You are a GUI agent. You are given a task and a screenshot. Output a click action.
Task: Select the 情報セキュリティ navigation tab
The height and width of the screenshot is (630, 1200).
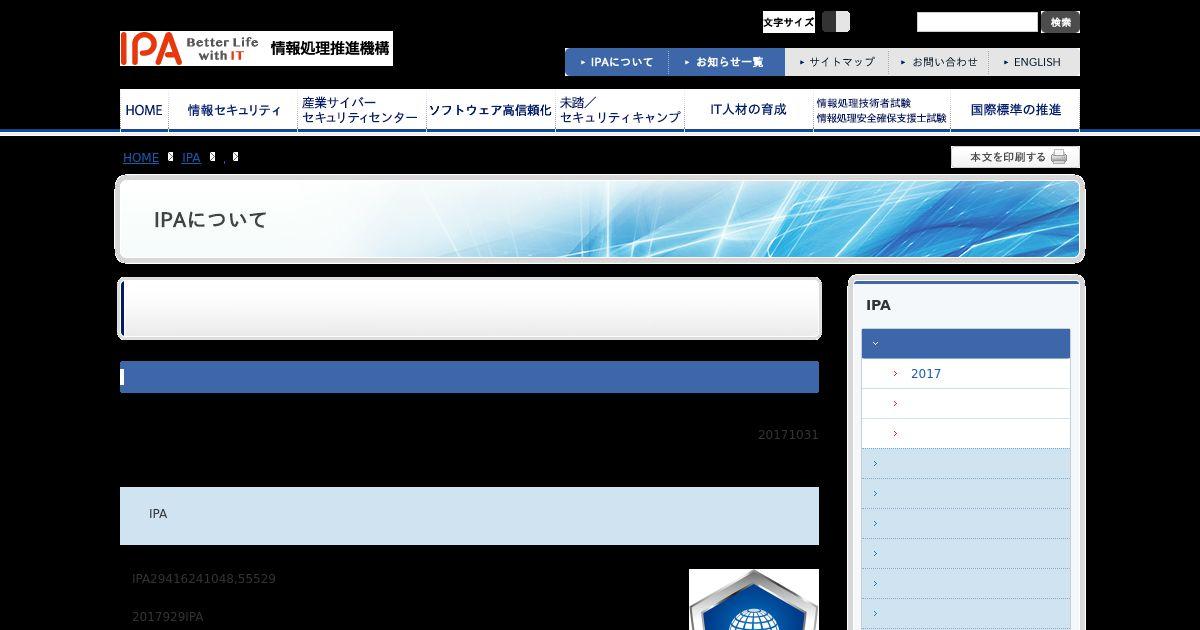tap(233, 110)
